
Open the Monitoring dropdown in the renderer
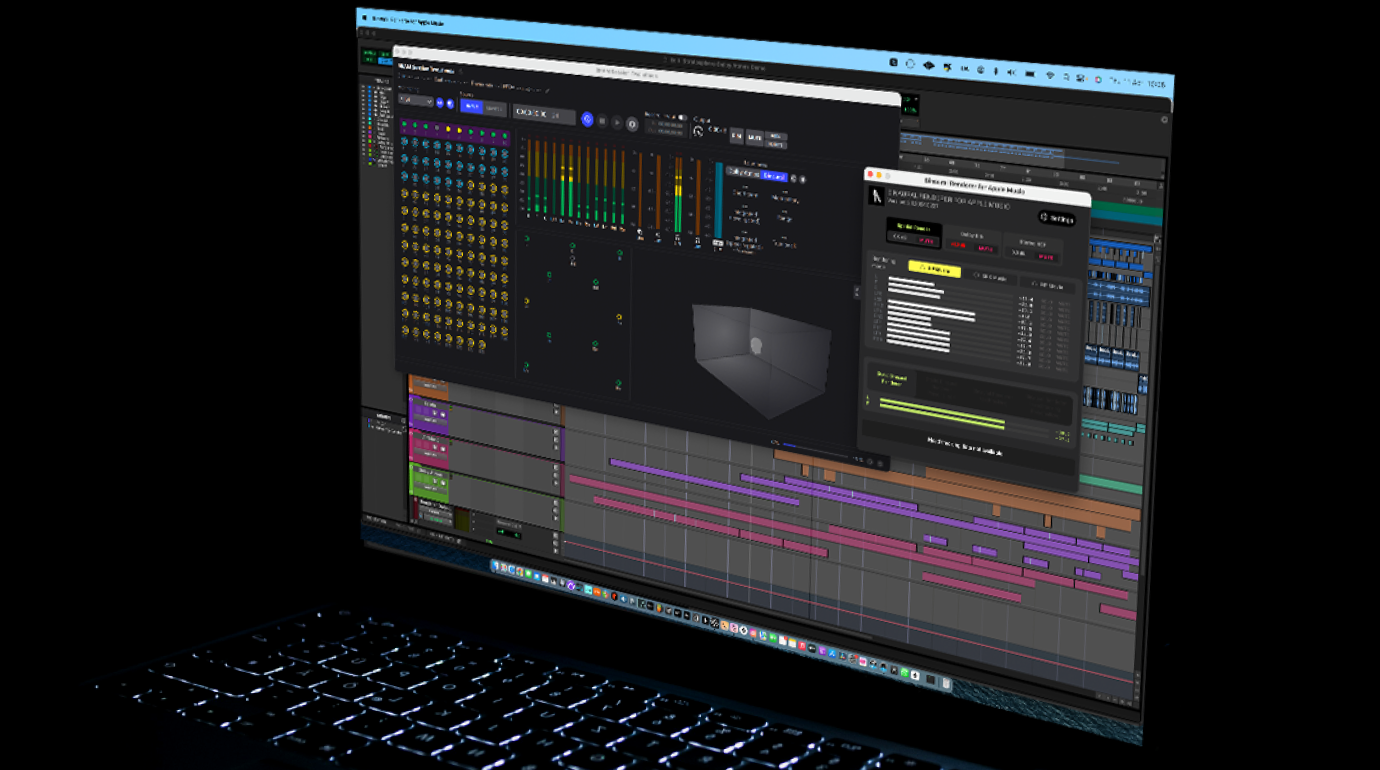click(x=415, y=100)
